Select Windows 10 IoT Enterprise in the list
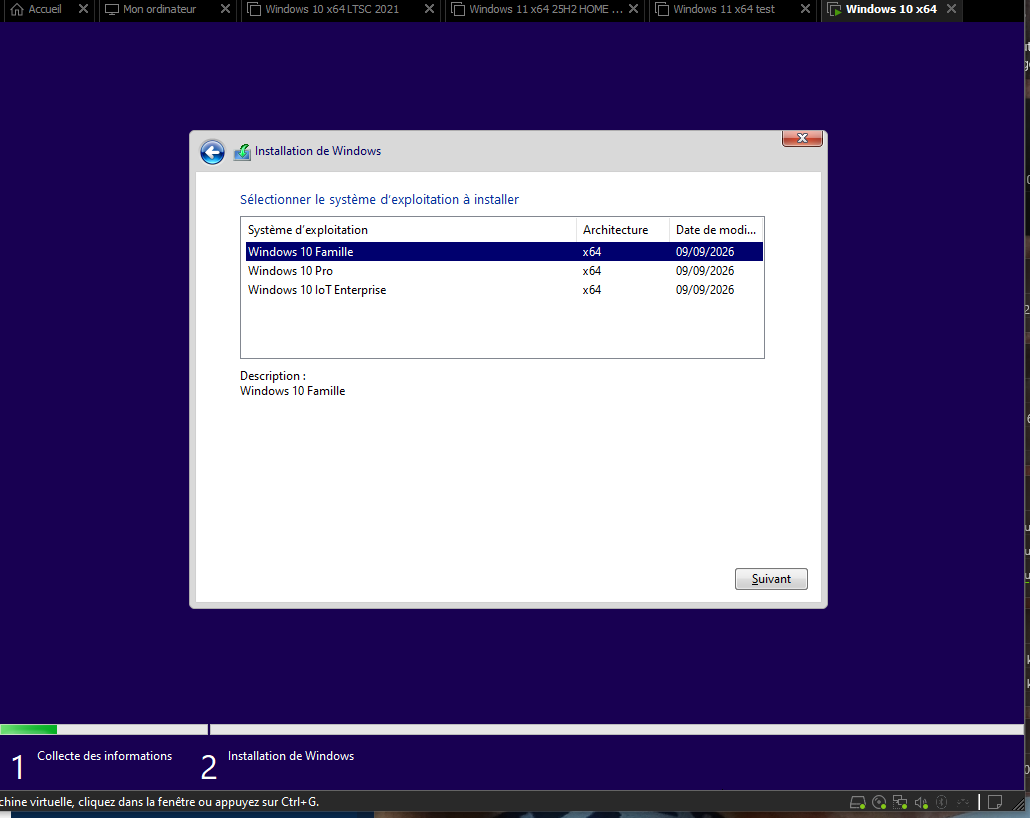The height and width of the screenshot is (818, 1030). pyautogui.click(x=504, y=290)
